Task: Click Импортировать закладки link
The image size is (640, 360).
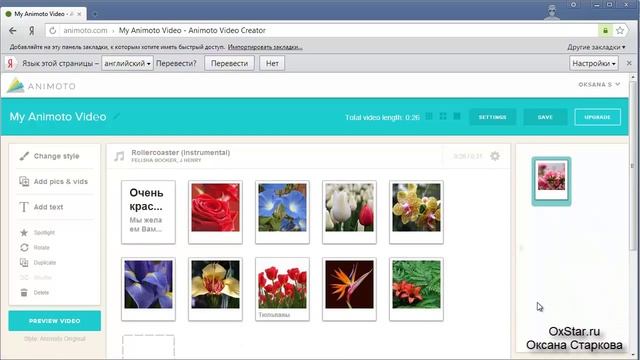Action: 265,47
